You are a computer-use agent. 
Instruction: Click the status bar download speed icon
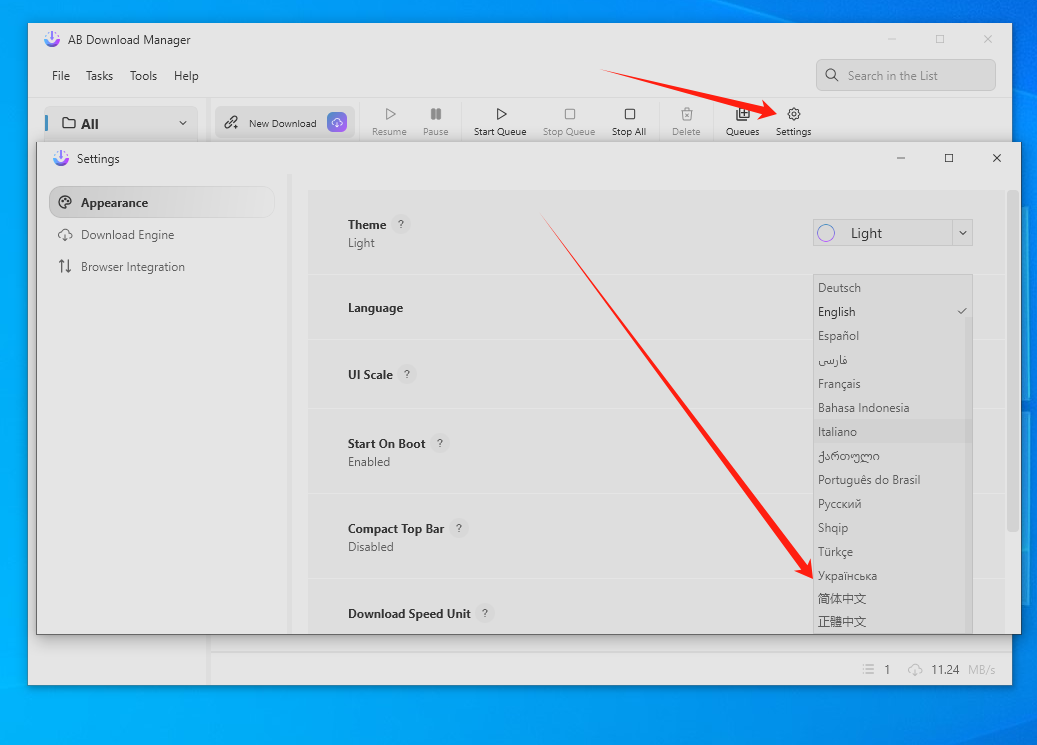pyautogui.click(x=915, y=670)
